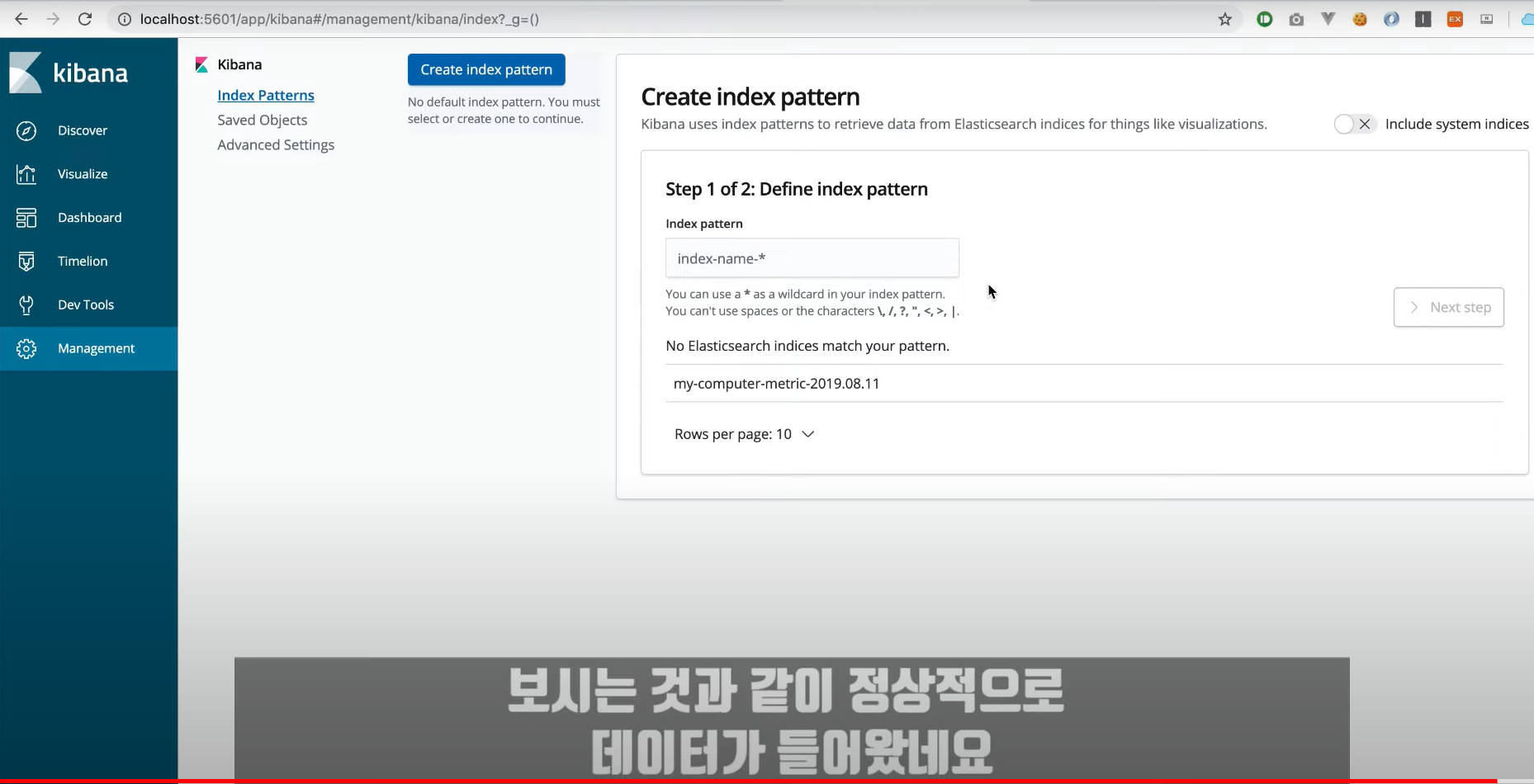Viewport: 1534px width, 784px height.
Task: Toggle Include system indices switch
Action: point(1354,124)
